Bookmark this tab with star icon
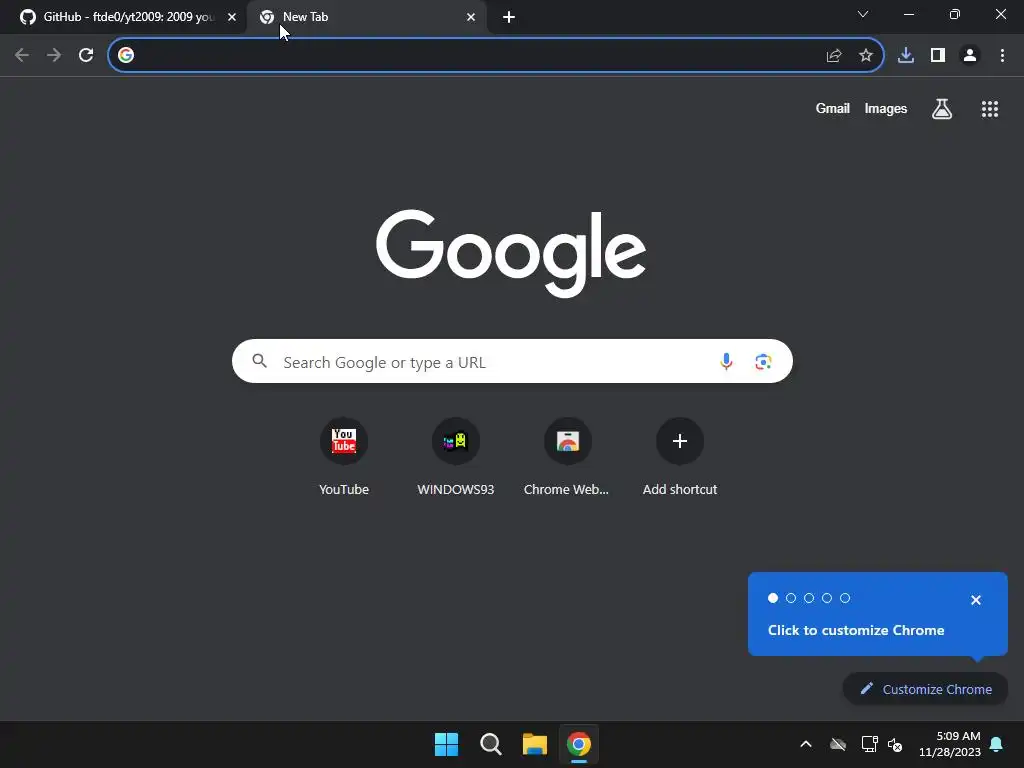This screenshot has height=768, width=1024. [x=866, y=56]
